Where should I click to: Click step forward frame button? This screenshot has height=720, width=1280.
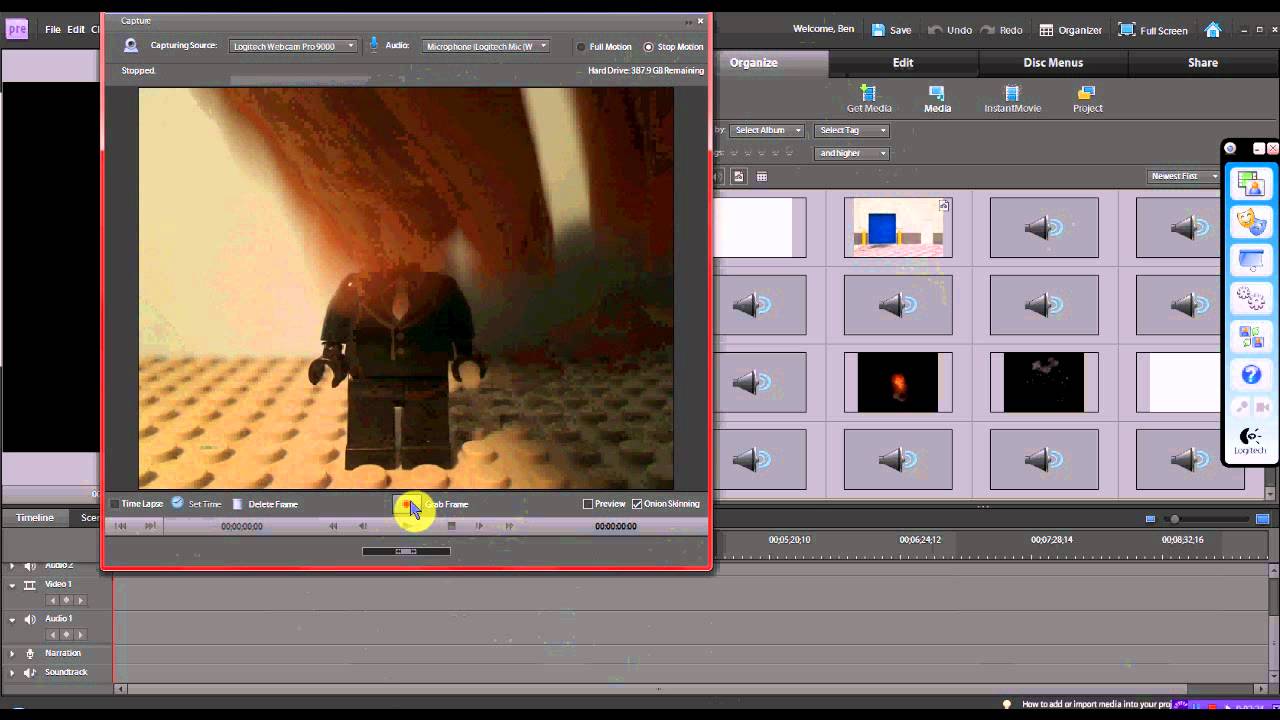[479, 526]
